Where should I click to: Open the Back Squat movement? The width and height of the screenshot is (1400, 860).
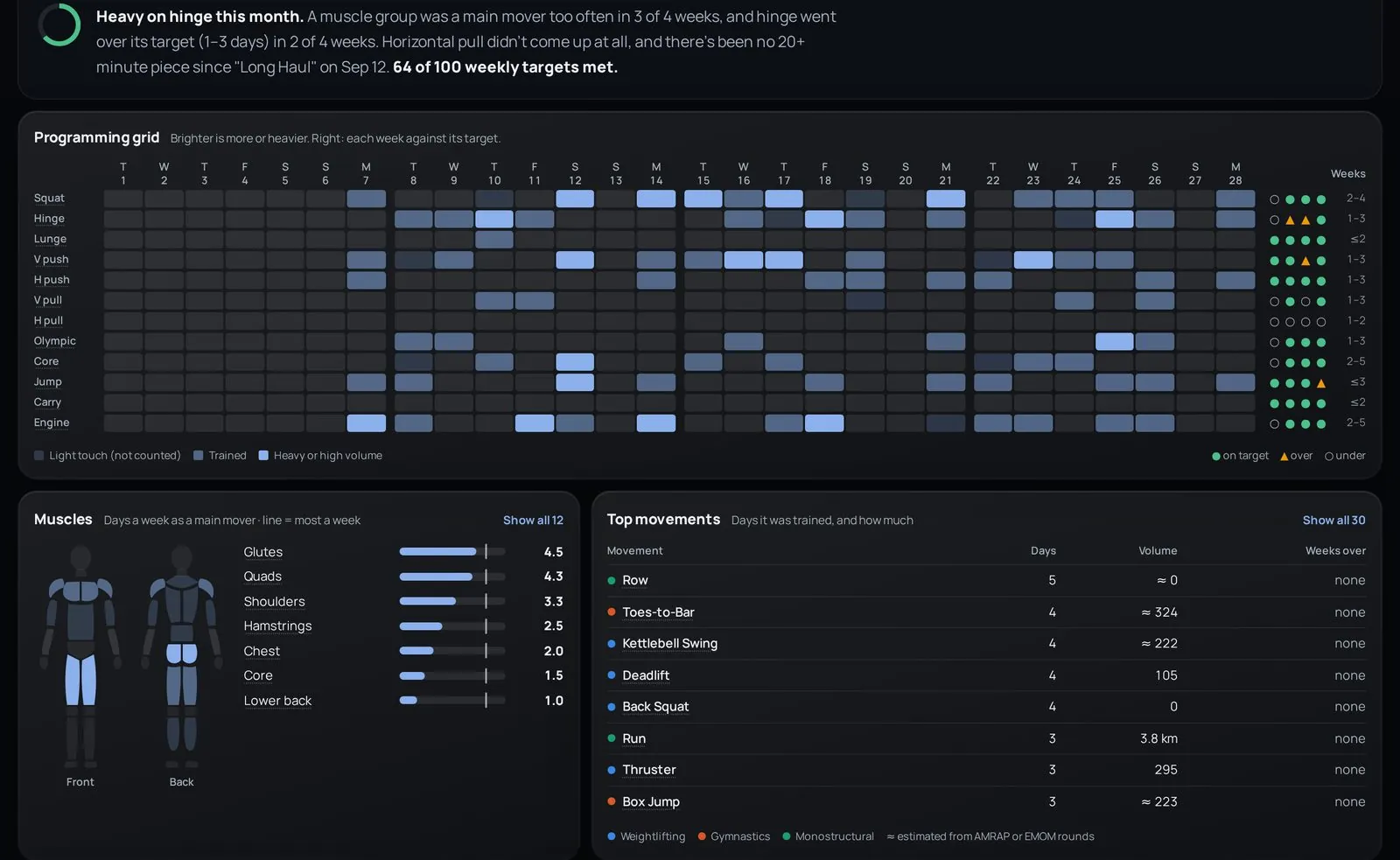pos(655,707)
